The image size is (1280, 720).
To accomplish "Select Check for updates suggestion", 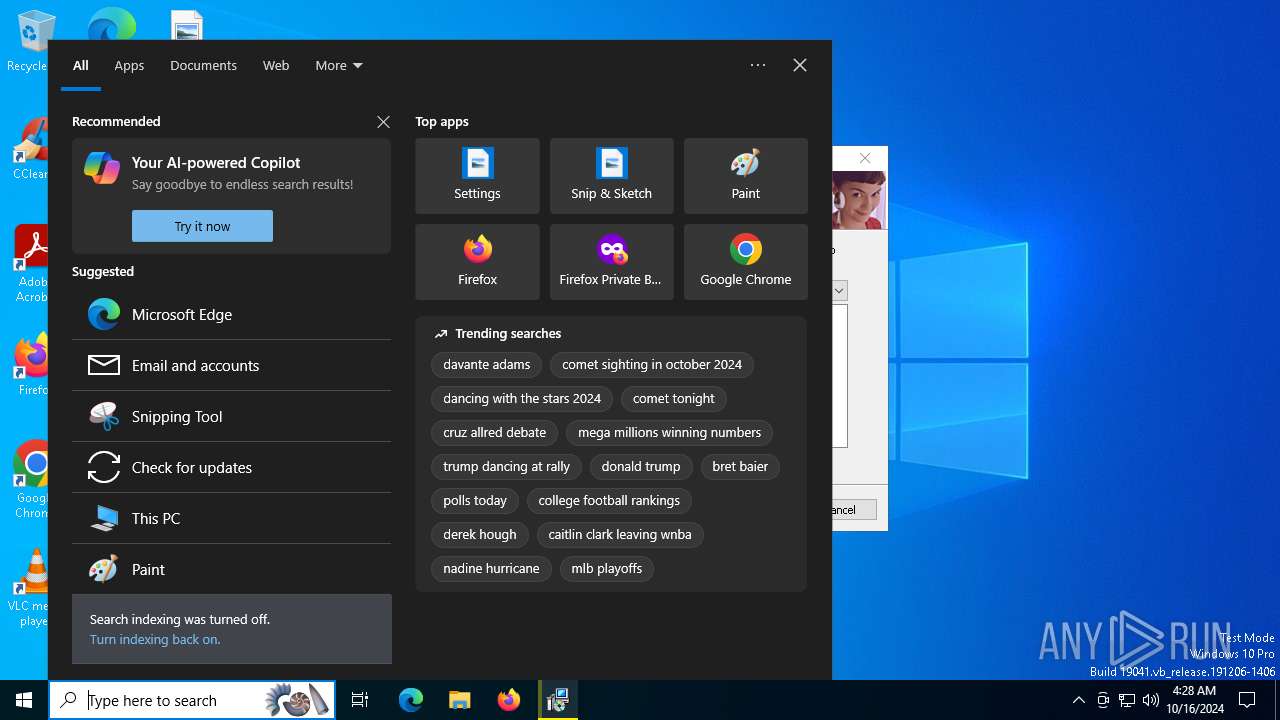I will click(231, 467).
